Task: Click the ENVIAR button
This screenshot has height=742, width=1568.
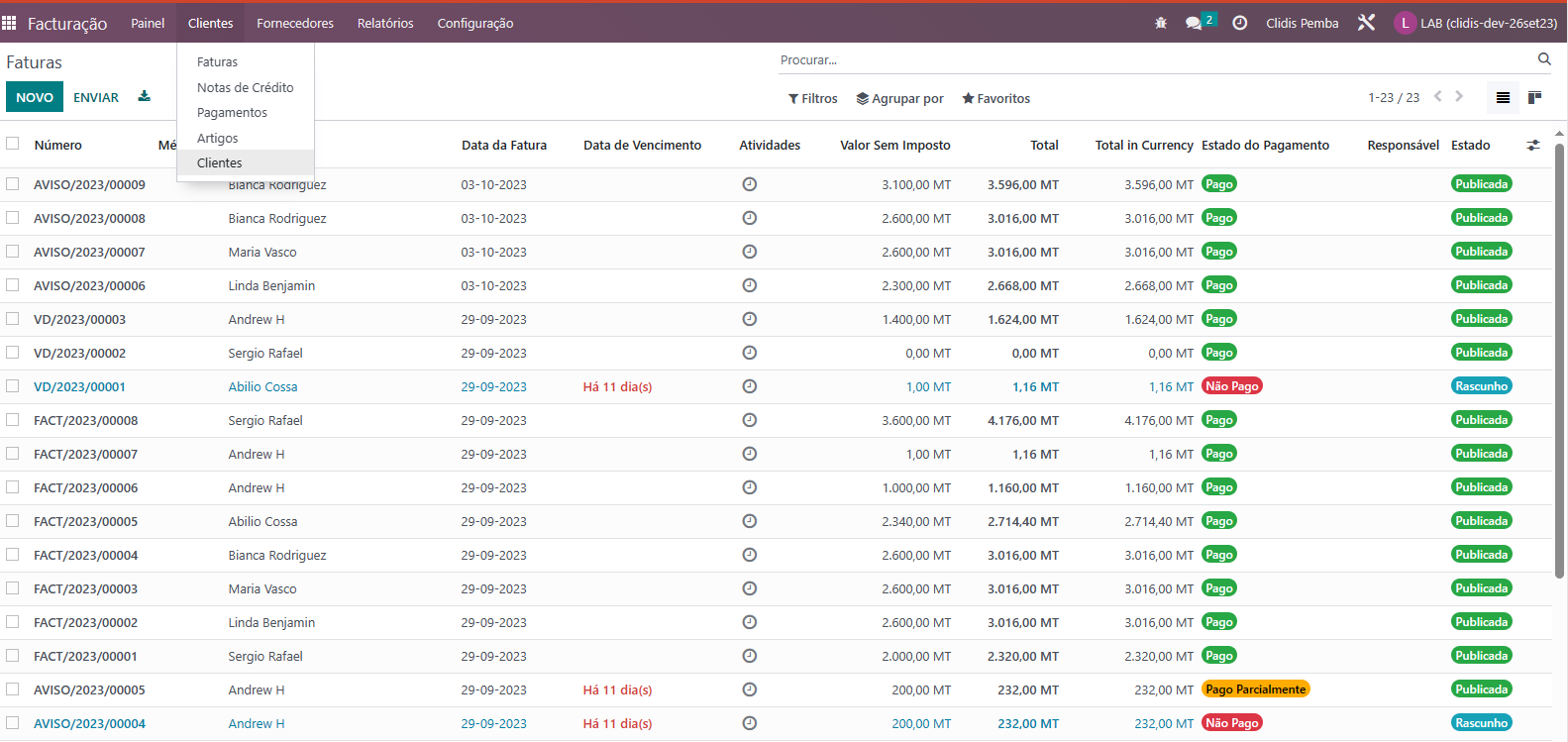Action: (x=96, y=97)
